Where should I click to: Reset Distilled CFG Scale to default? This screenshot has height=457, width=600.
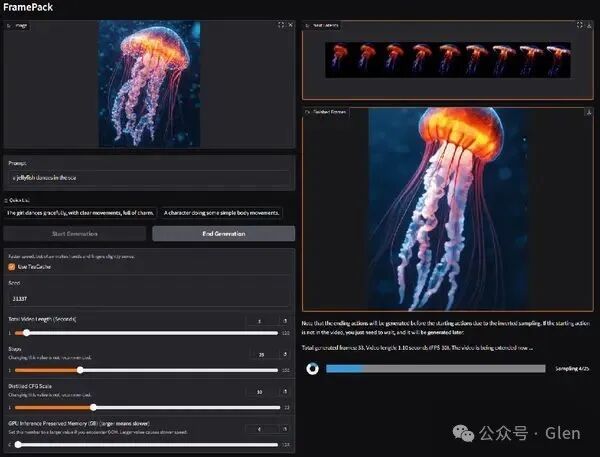tap(285, 392)
